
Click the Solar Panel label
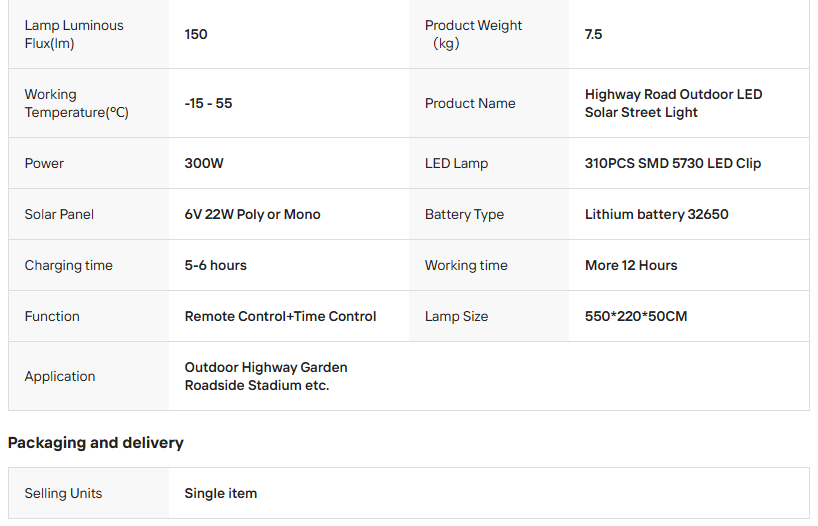59,214
